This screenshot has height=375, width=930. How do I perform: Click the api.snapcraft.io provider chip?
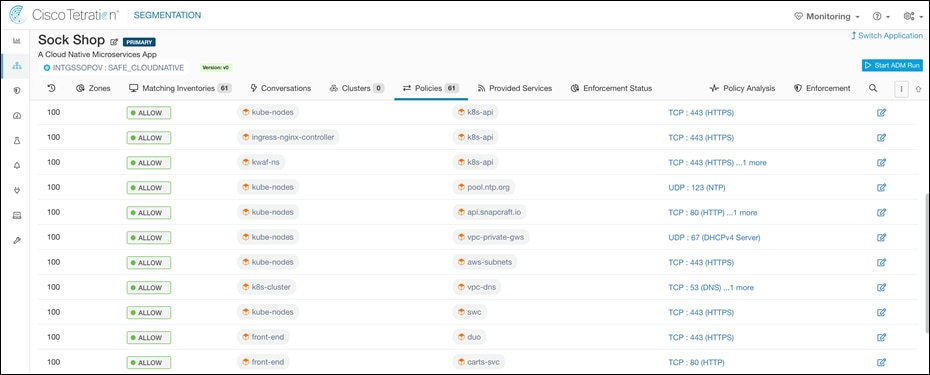tap(490, 212)
